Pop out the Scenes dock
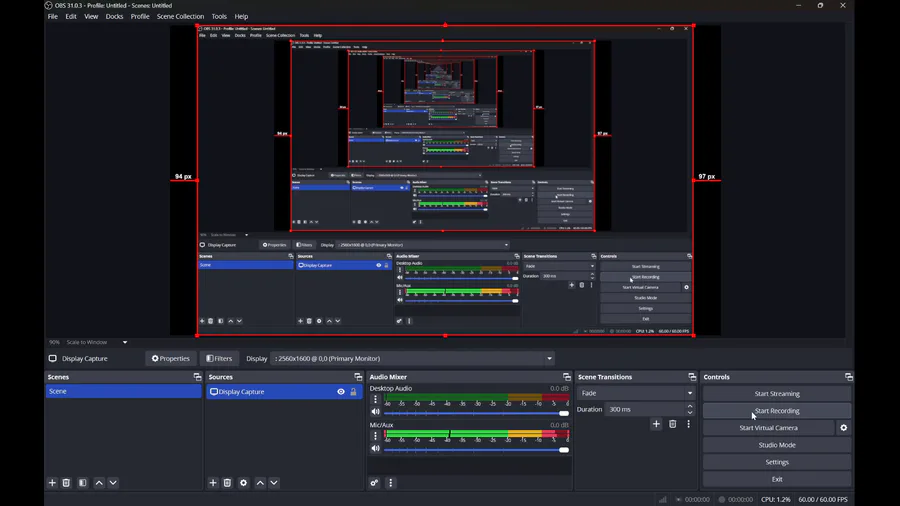900x506 pixels. 197,377
